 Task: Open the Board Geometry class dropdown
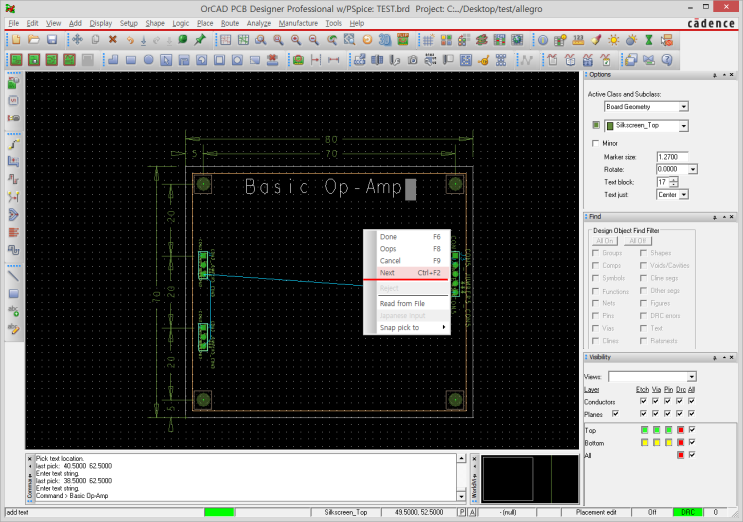pyautogui.click(x=683, y=106)
